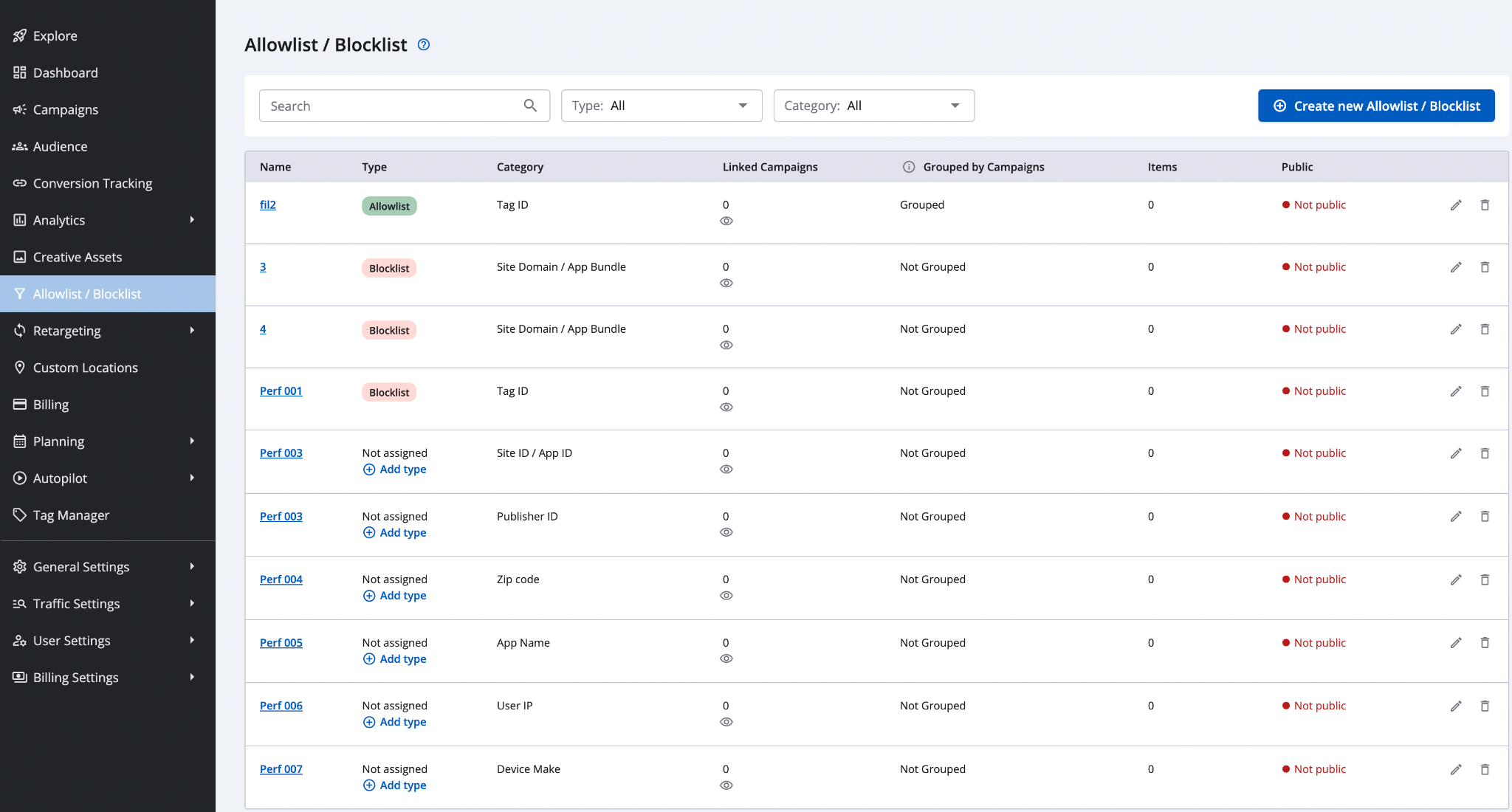Open the Type filter dropdown
Viewport: 1512px width, 812px height.
[x=661, y=106]
